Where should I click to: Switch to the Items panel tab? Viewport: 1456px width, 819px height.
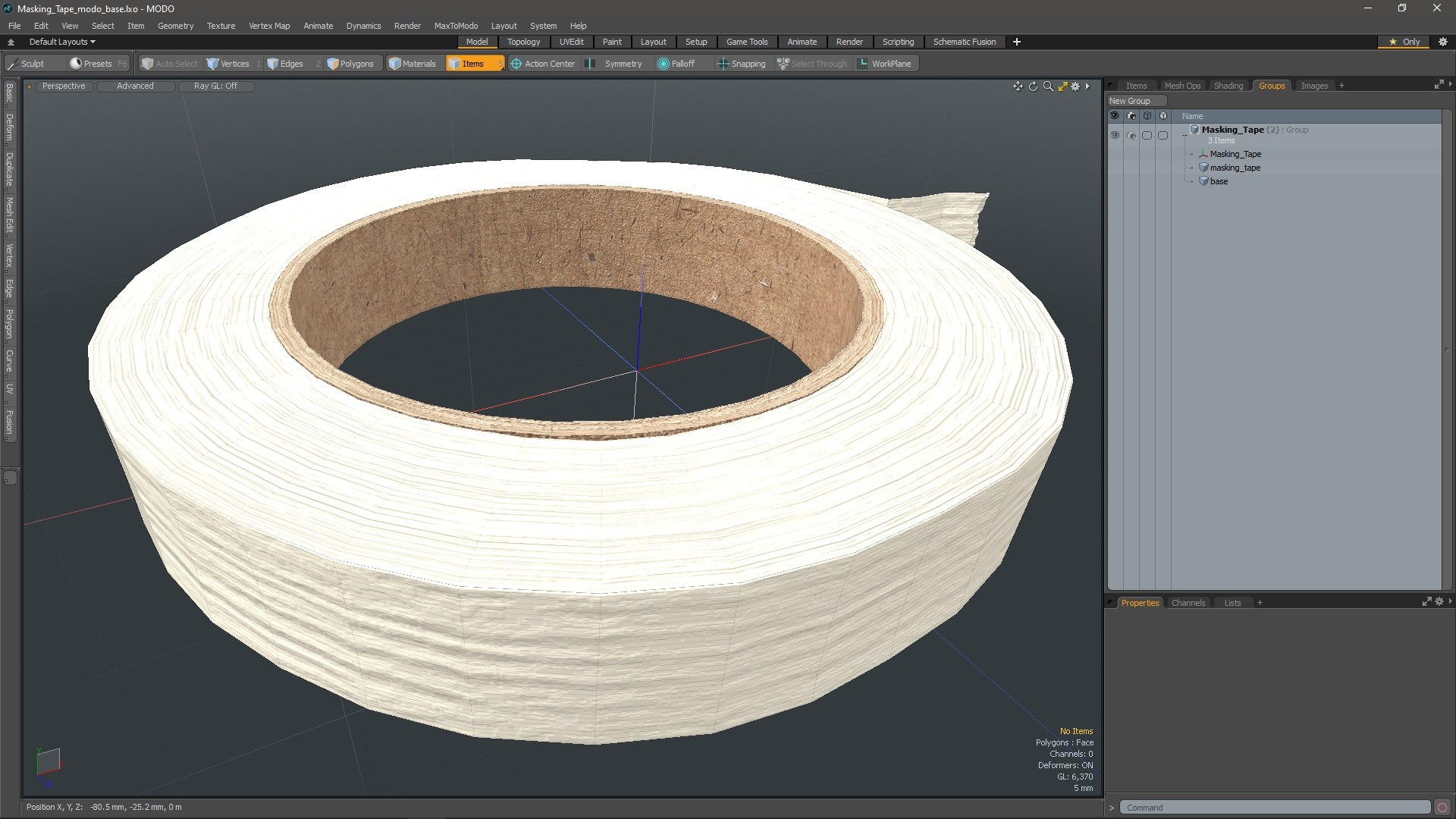pos(1136,86)
